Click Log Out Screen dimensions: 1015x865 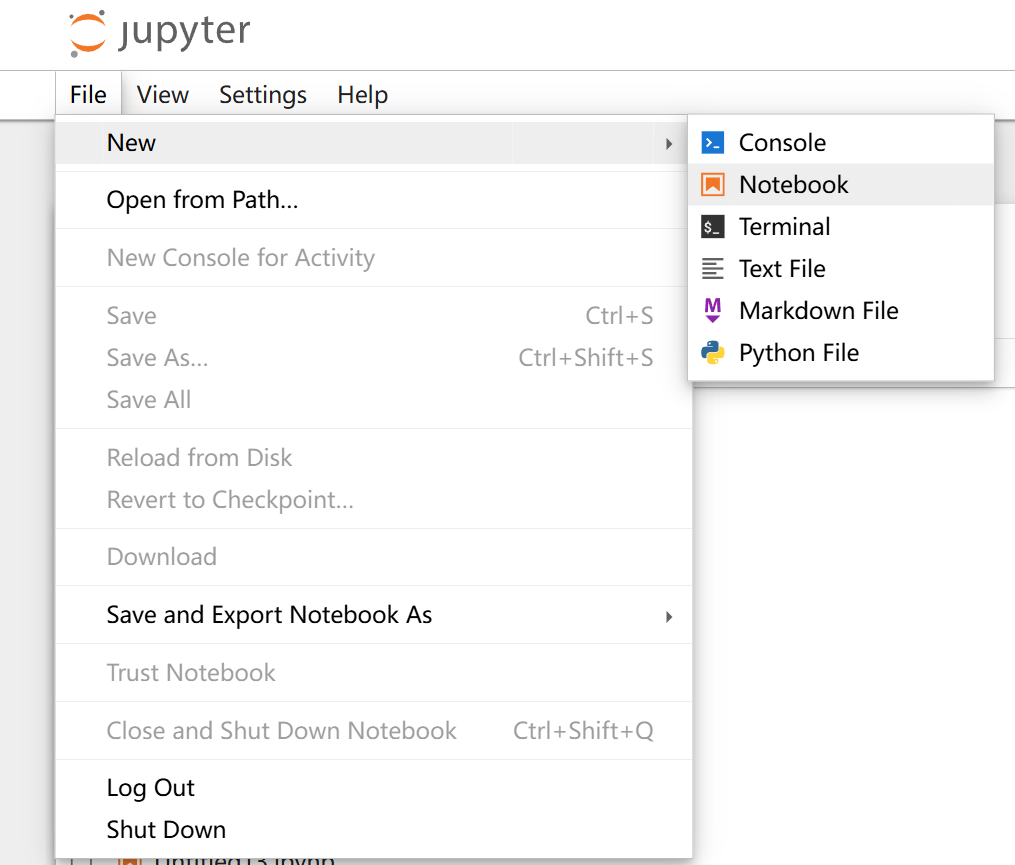(150, 788)
